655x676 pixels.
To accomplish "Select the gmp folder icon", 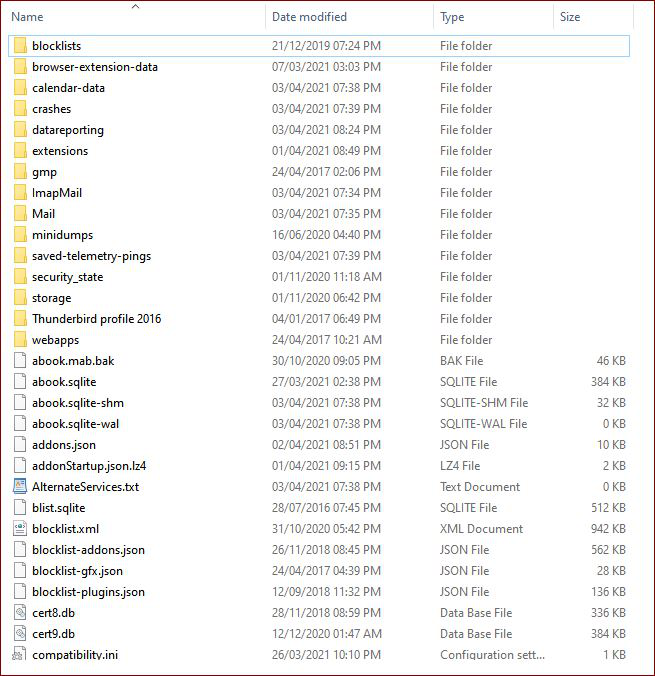I will pyautogui.click(x=20, y=172).
